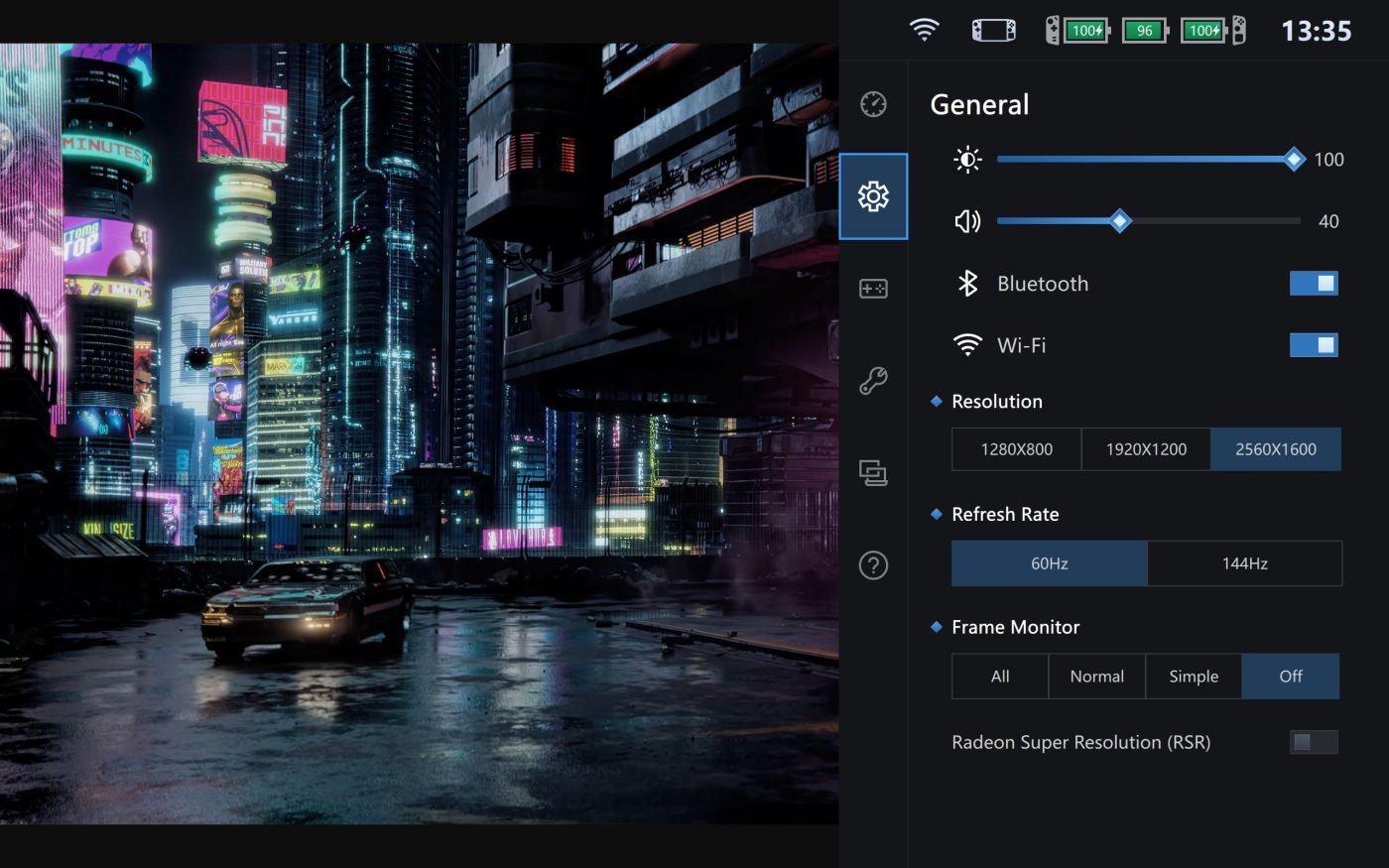Viewport: 1389px width, 868px height.
Task: Select the 60Hz refresh rate
Action: 1049,563
